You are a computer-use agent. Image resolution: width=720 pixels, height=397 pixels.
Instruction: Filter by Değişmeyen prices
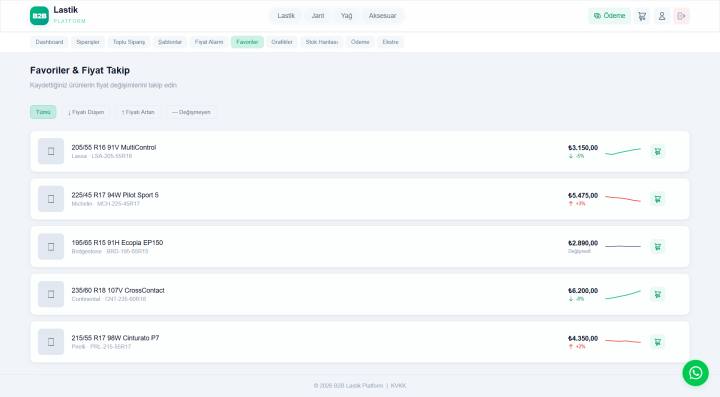tap(191, 112)
